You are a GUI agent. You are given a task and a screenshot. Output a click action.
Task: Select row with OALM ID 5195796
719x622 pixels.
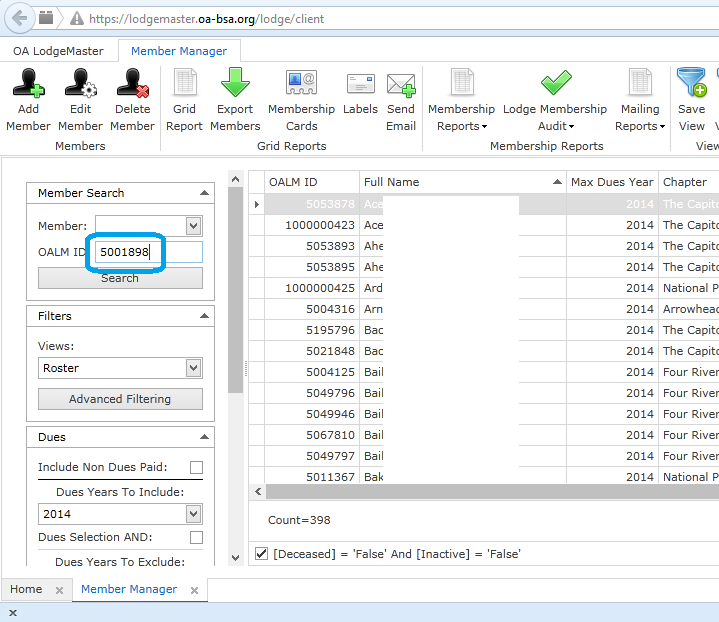click(484, 330)
